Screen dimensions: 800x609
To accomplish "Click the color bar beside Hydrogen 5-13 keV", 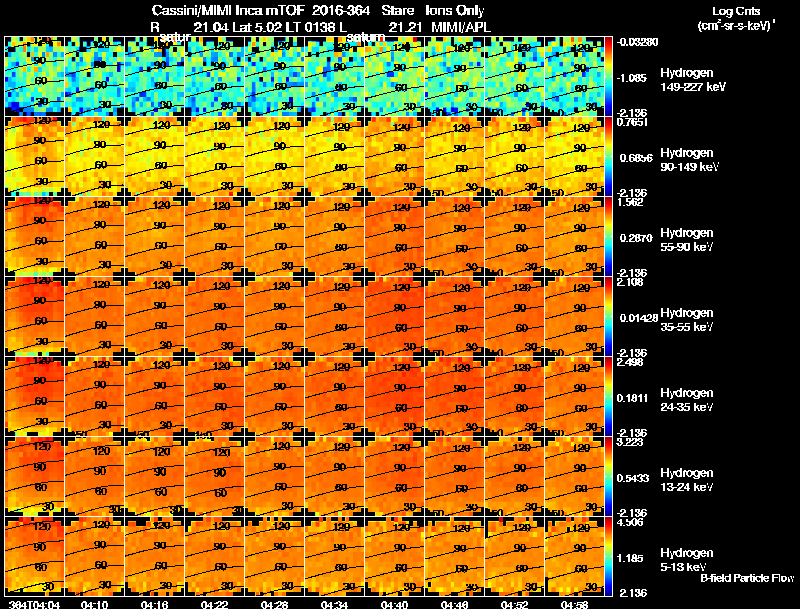I will (x=608, y=556).
